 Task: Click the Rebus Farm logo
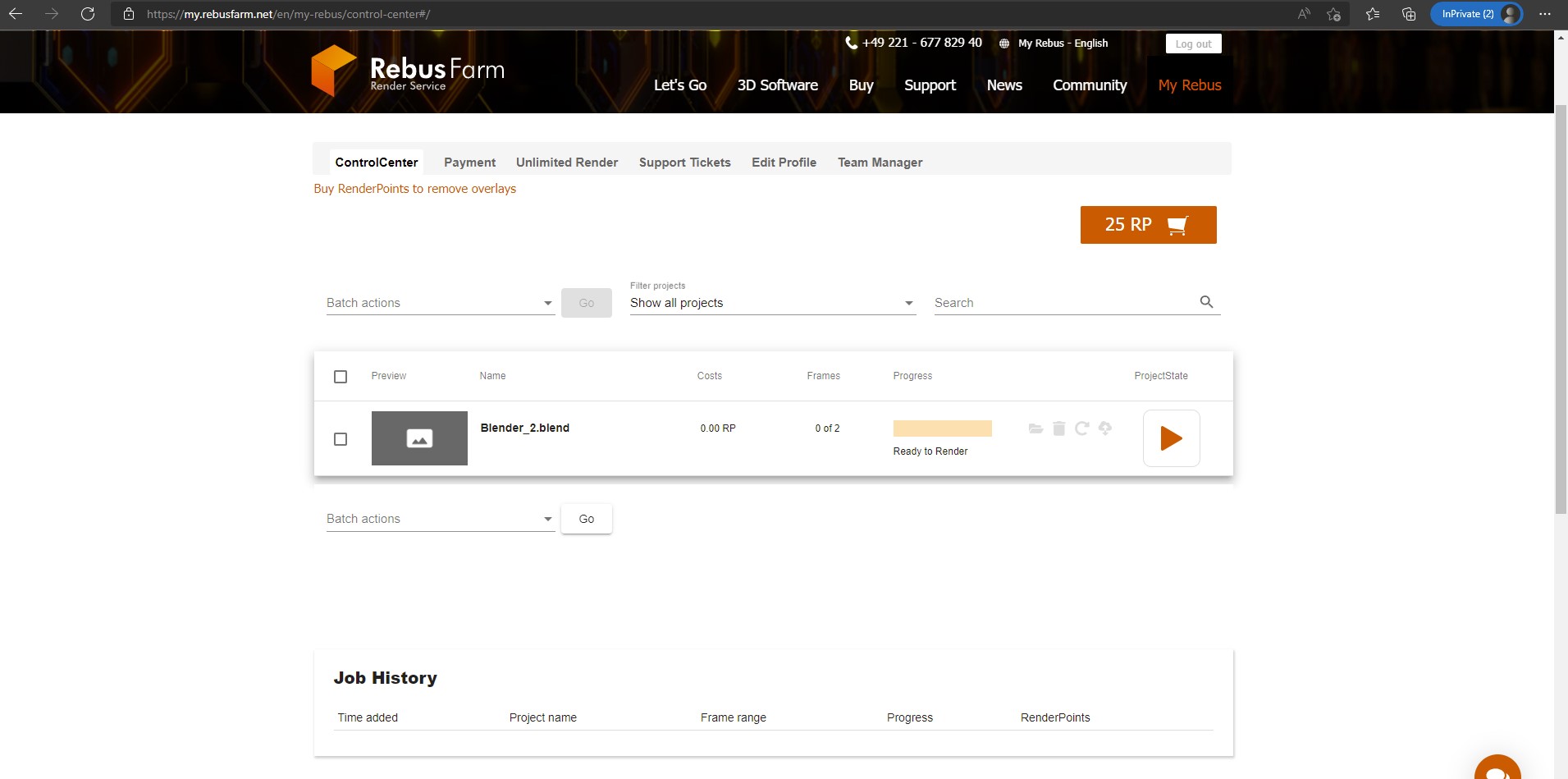point(408,71)
